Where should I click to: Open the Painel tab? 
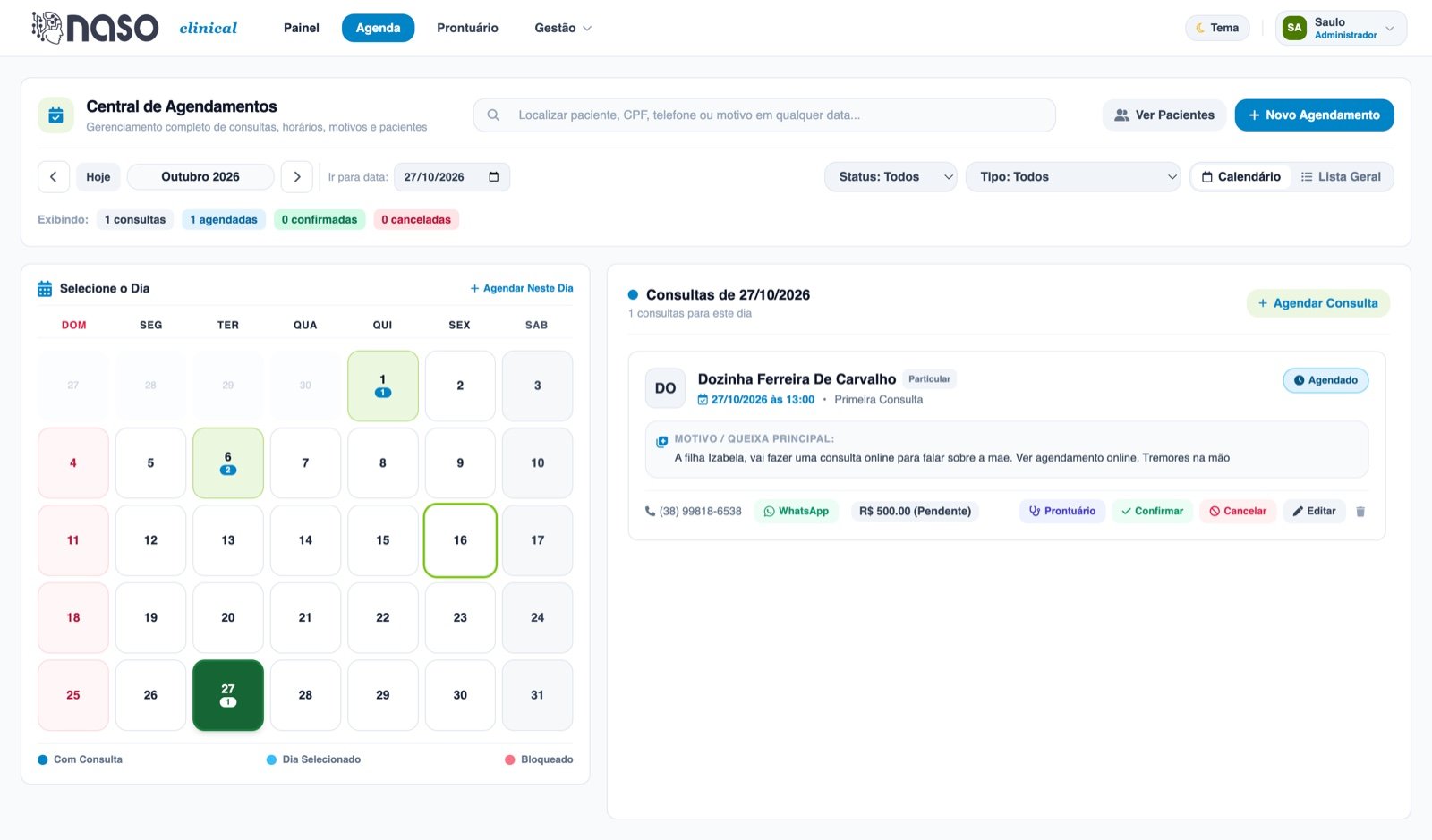point(302,28)
